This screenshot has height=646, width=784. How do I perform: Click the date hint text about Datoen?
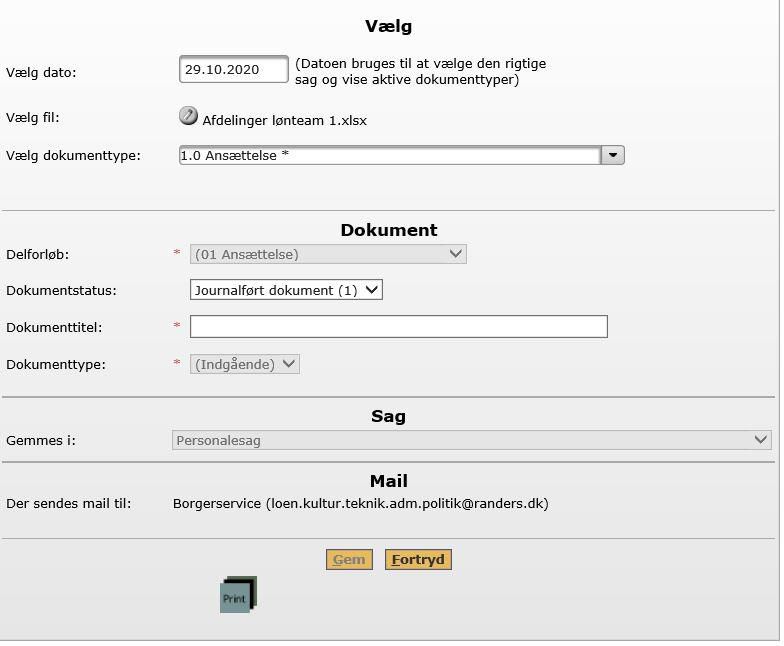pos(420,72)
